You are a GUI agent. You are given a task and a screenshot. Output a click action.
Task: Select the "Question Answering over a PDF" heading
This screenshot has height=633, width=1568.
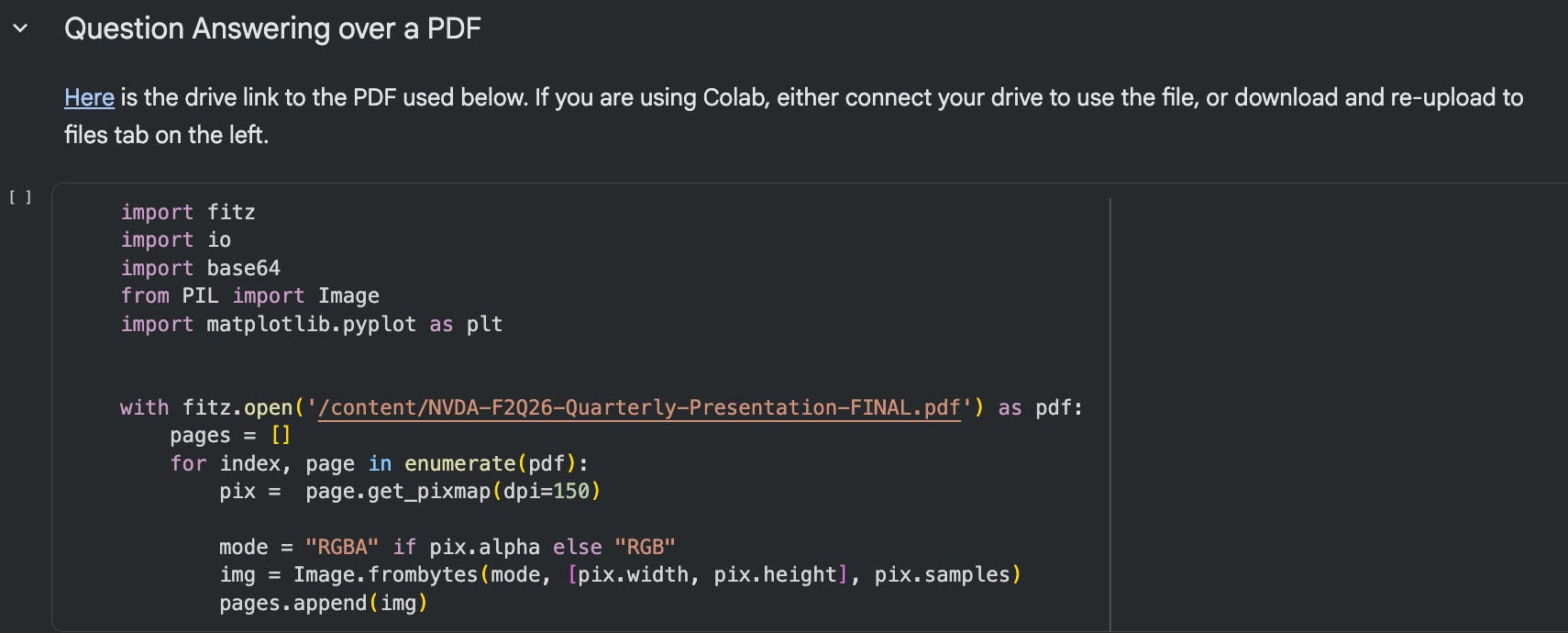pos(272,28)
